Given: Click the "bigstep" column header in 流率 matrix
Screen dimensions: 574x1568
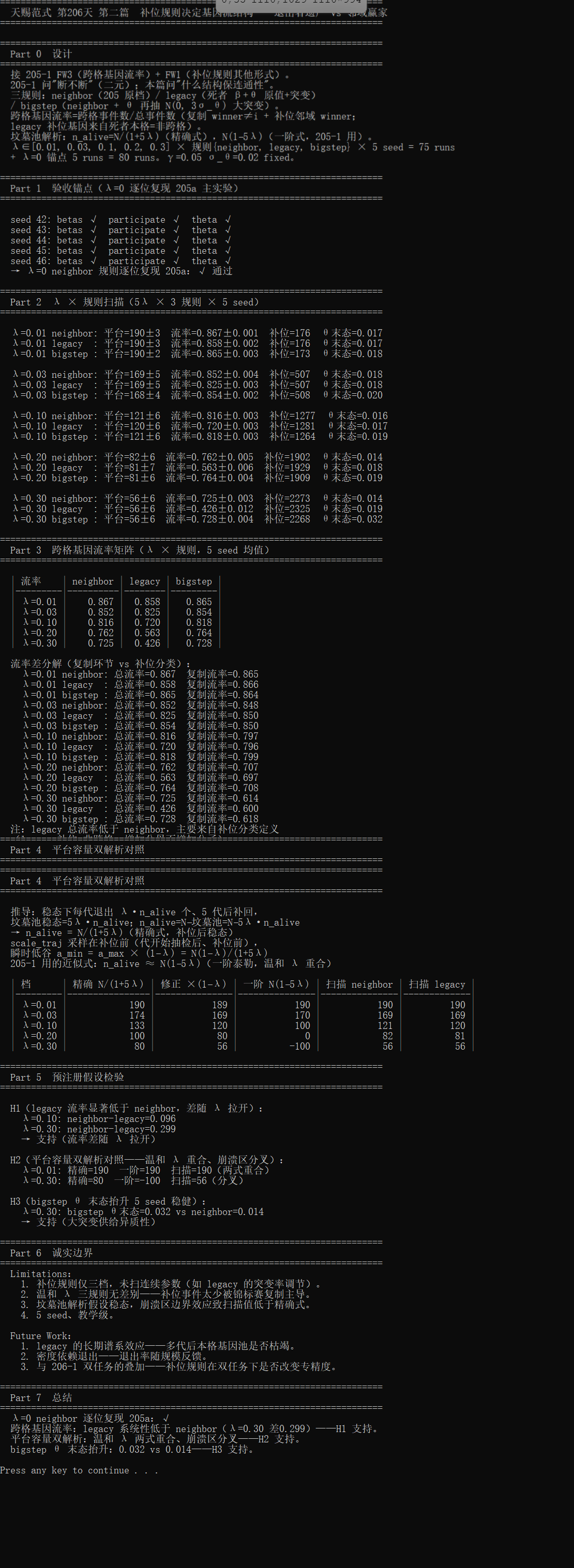Looking at the screenshot, I should [194, 581].
